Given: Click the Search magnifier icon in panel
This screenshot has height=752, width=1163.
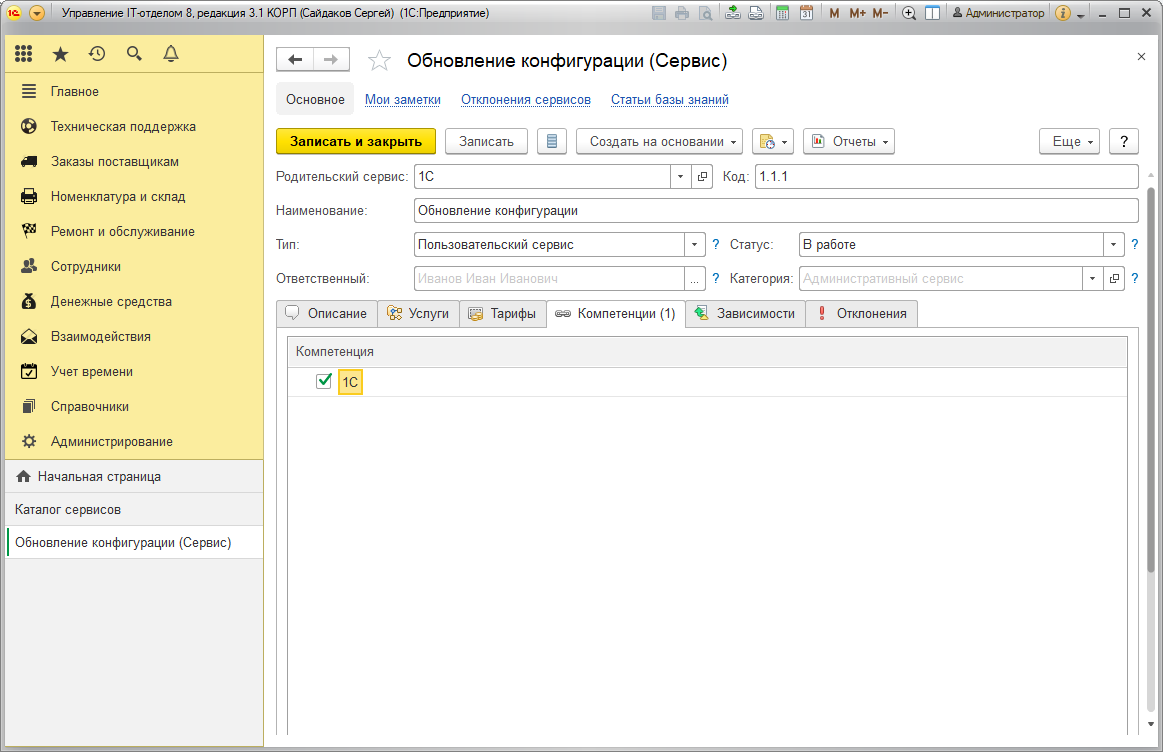Looking at the screenshot, I should coord(134,53).
